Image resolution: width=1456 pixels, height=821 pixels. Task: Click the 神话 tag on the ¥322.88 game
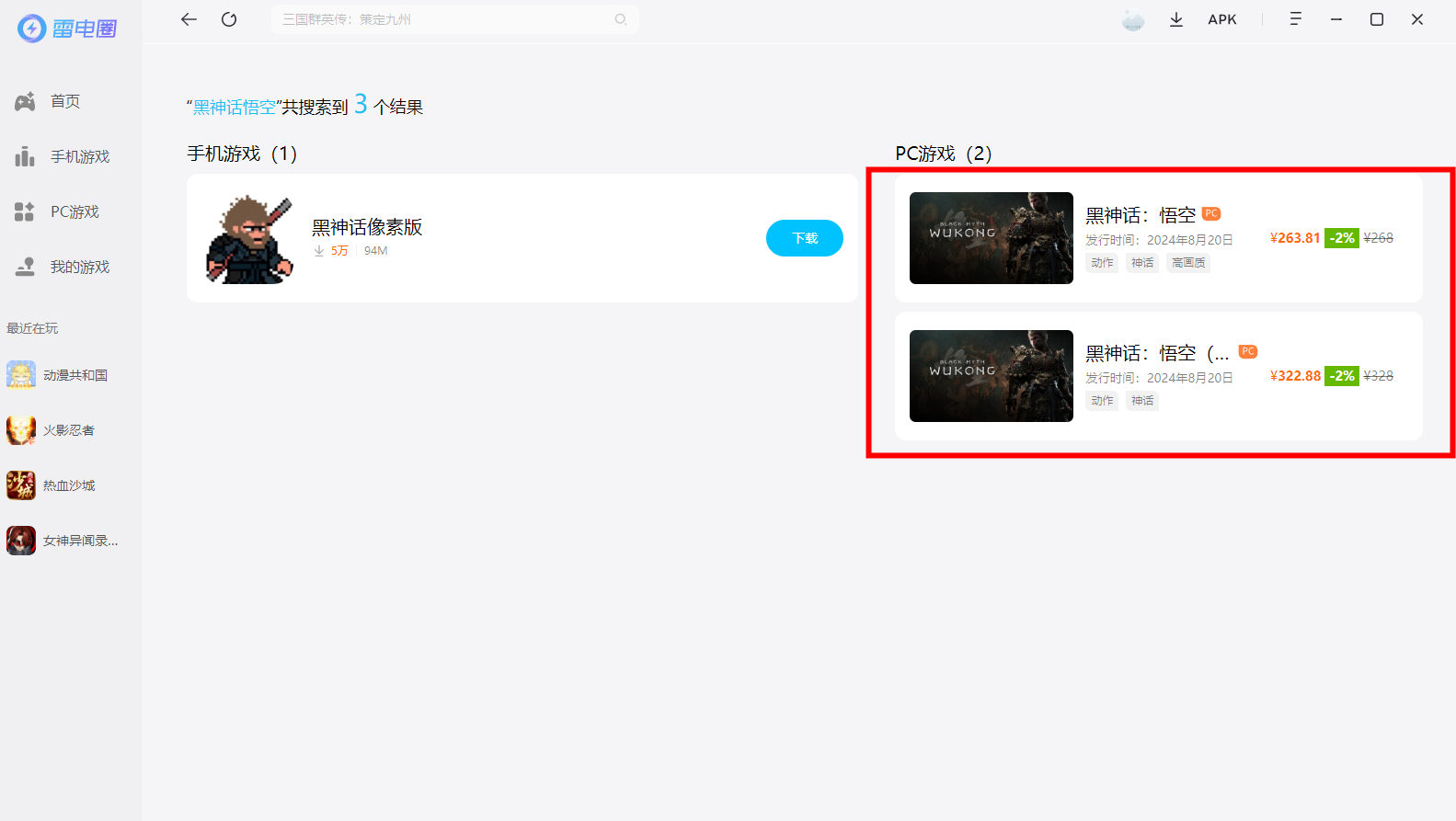coord(1142,401)
